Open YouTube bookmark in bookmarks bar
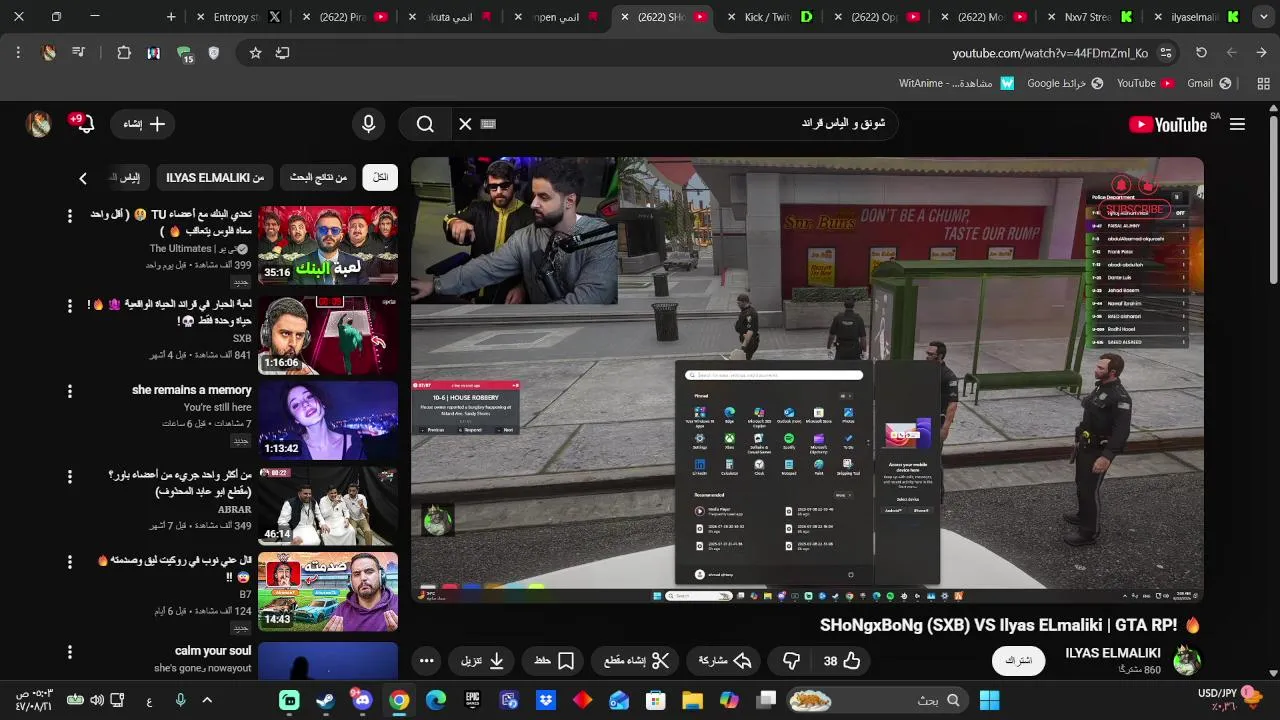Image resolution: width=1280 pixels, height=720 pixels. coord(1146,83)
